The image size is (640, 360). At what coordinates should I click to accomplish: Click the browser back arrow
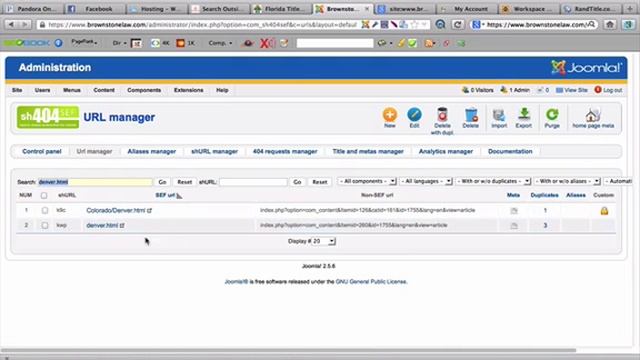(11, 24)
